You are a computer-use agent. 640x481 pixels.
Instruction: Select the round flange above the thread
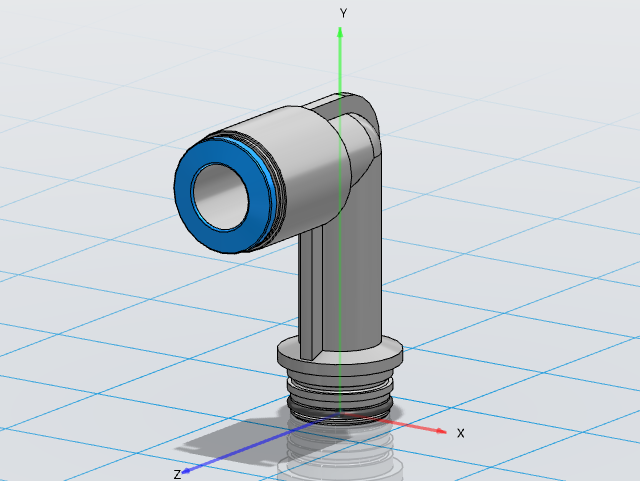[x=340, y=356]
